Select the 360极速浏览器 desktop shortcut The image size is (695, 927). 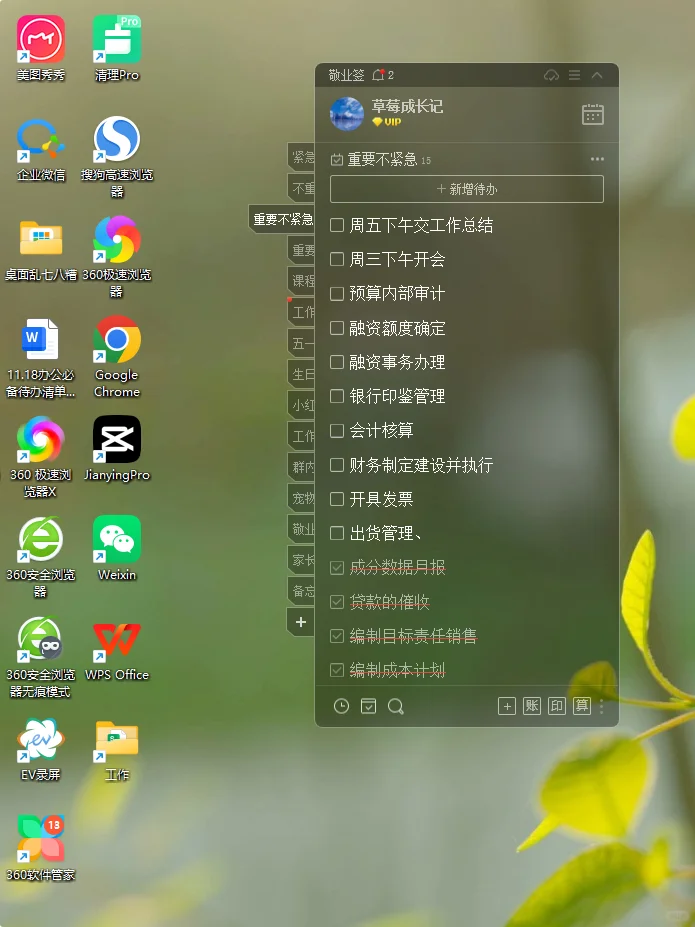tap(117, 257)
